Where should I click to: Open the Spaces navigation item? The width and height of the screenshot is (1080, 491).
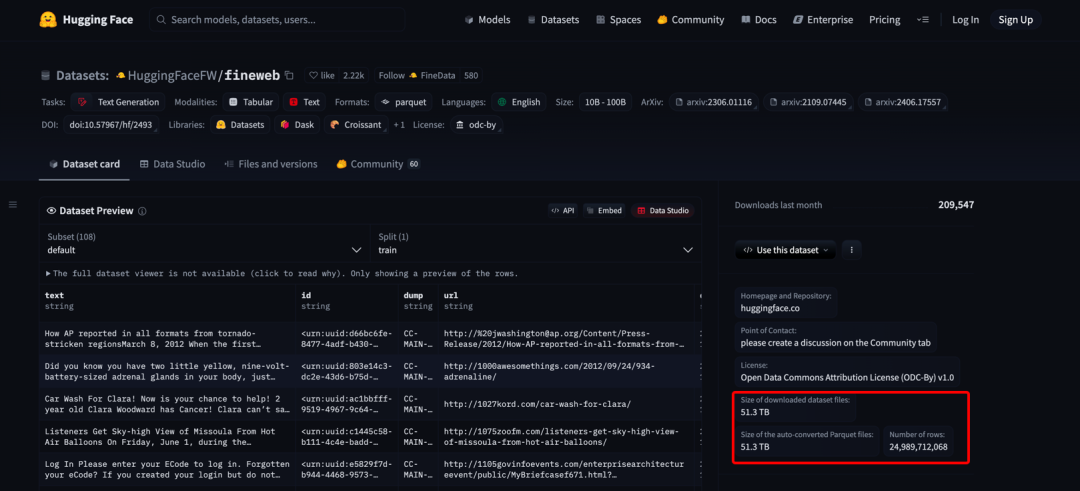tap(618, 20)
